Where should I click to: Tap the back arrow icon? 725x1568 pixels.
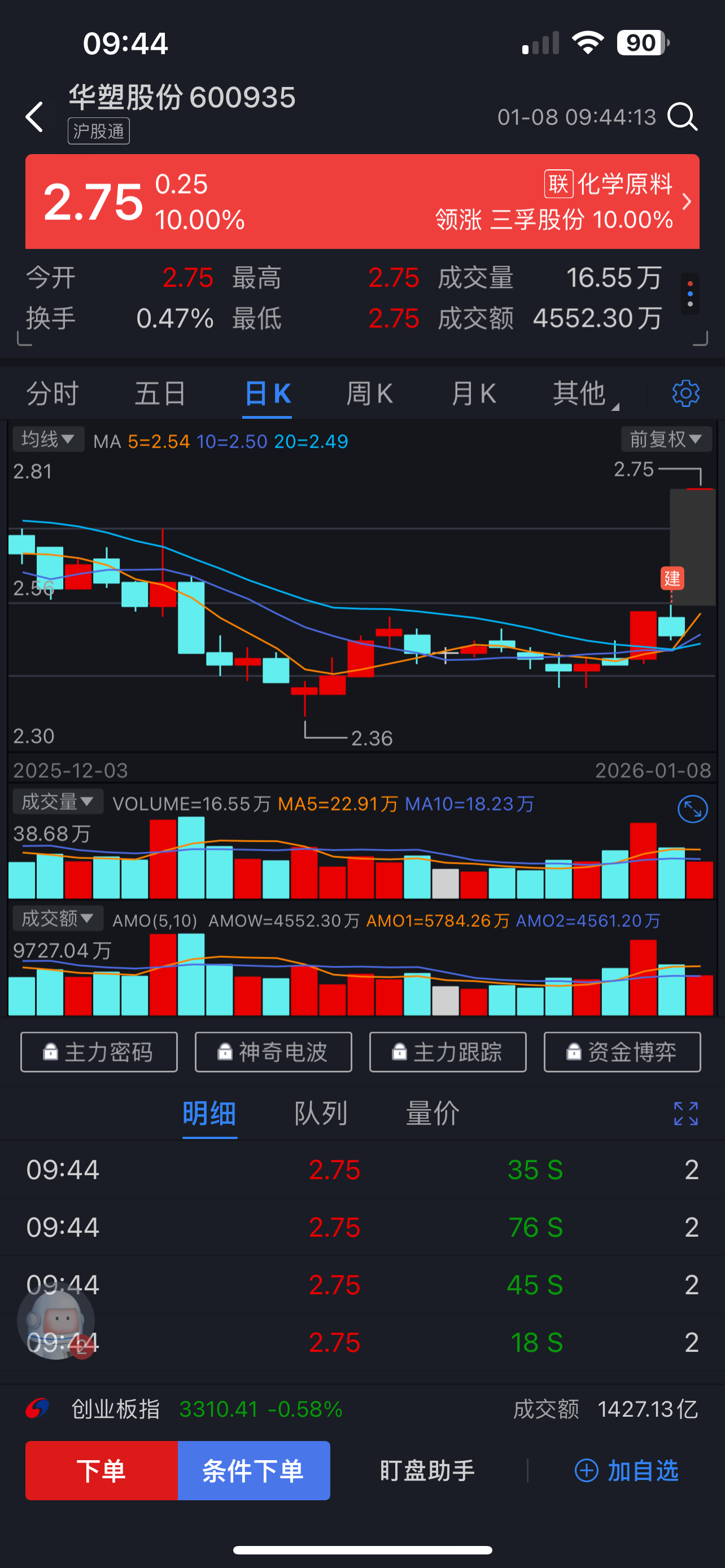click(34, 116)
